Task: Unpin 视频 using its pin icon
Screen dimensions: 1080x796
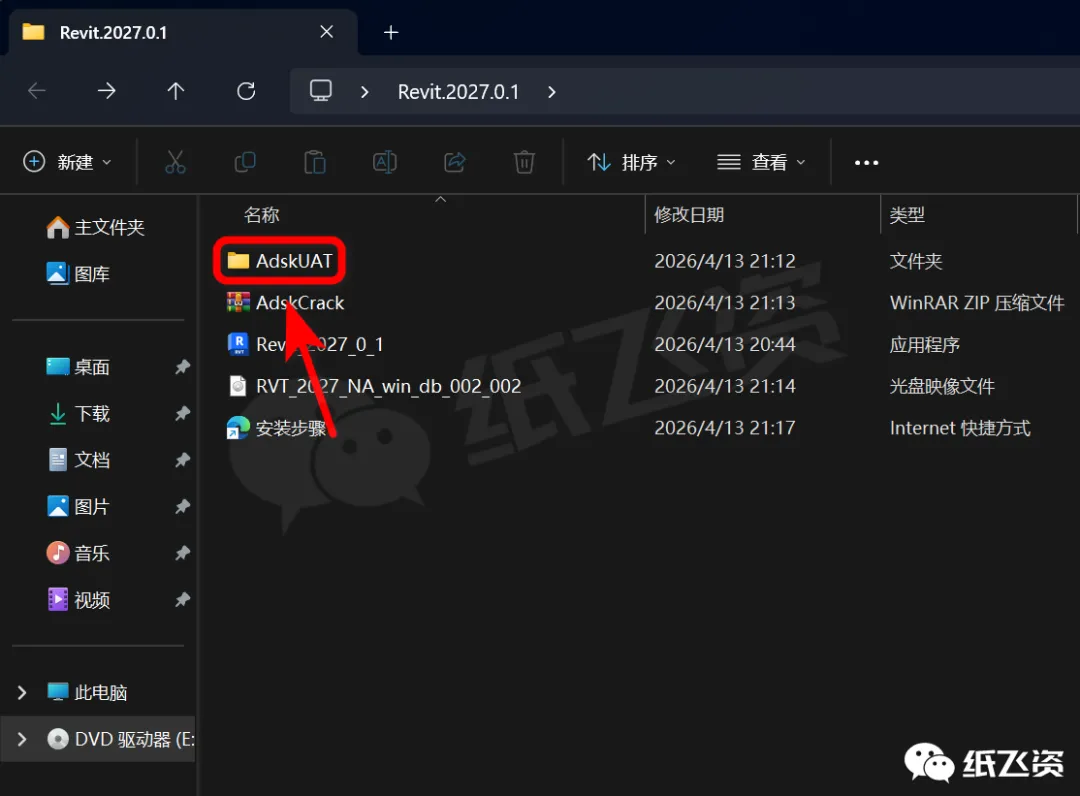Action: click(182, 600)
